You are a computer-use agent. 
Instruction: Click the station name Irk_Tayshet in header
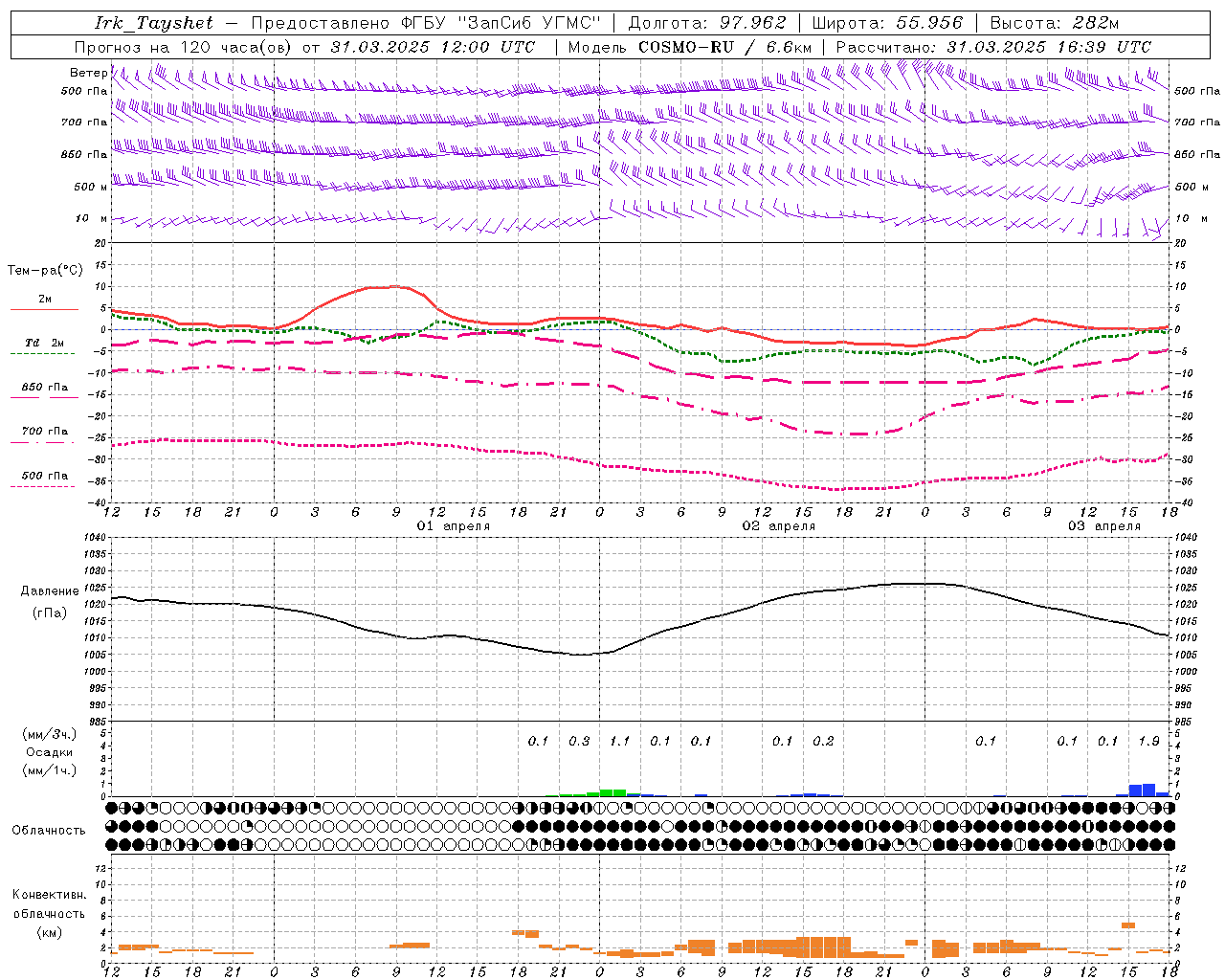154,23
